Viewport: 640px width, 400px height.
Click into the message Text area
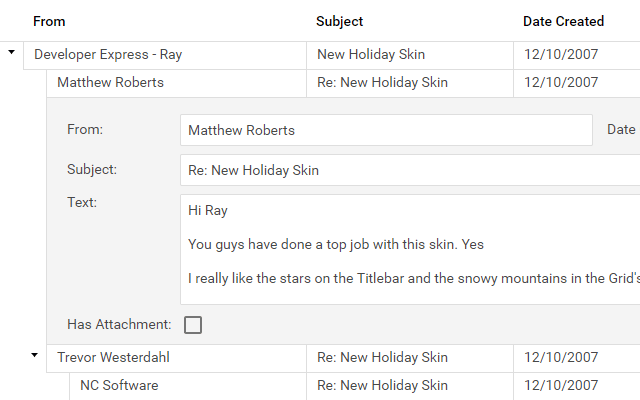tap(410, 250)
